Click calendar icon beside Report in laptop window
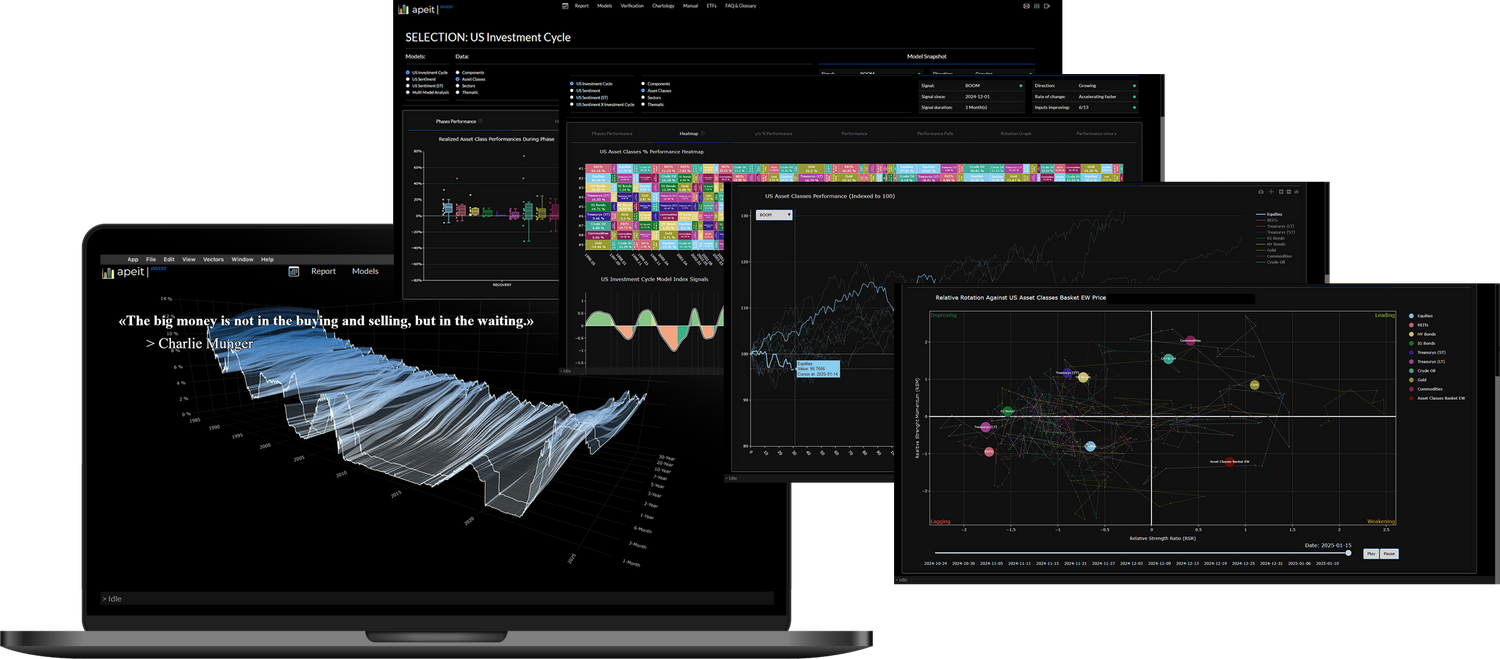 (x=294, y=271)
